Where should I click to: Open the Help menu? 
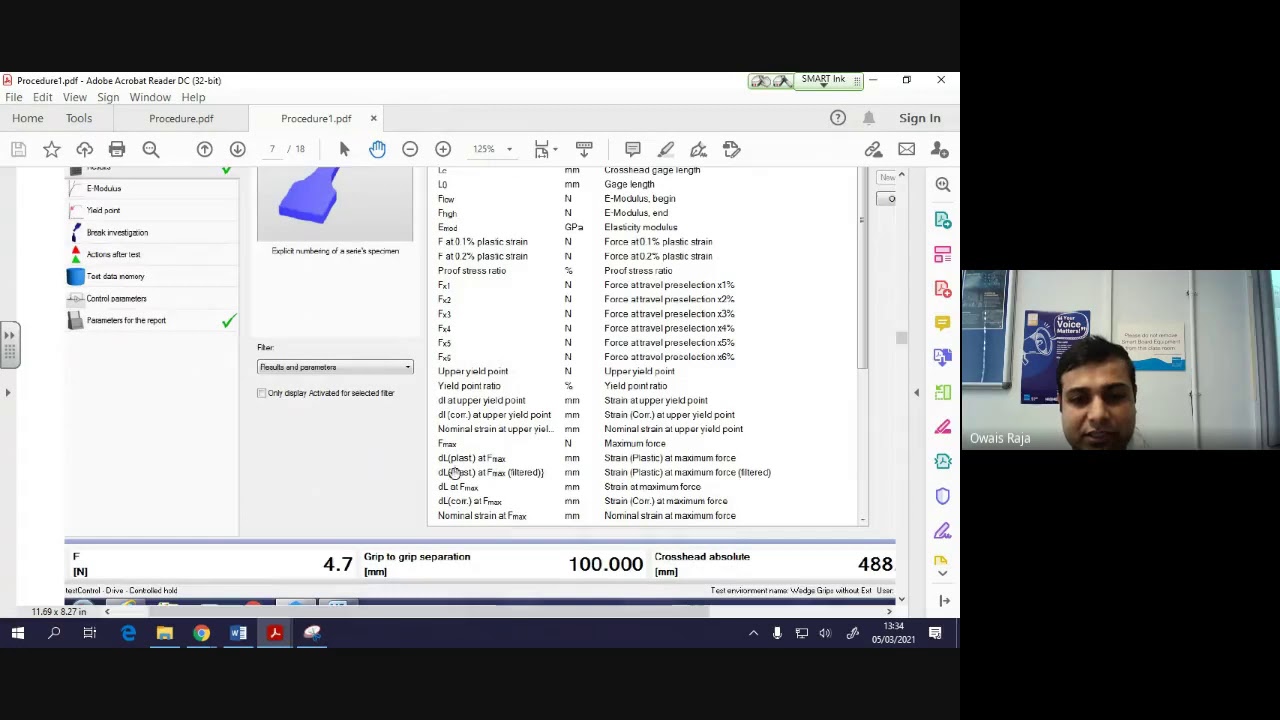pyautogui.click(x=193, y=97)
